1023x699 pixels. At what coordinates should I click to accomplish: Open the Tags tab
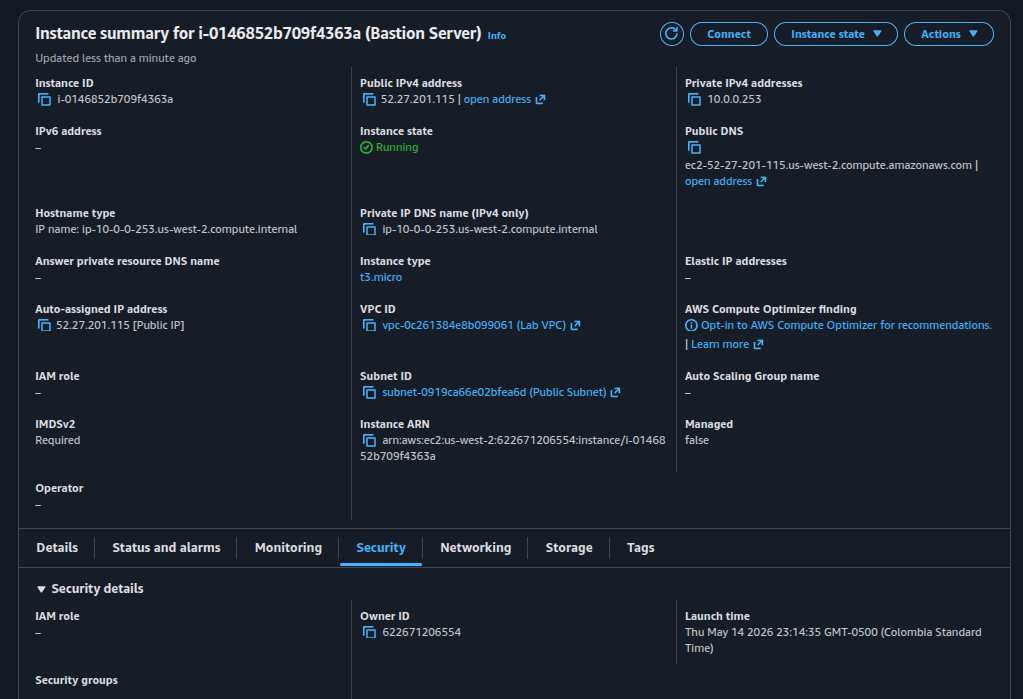pyautogui.click(x=641, y=548)
